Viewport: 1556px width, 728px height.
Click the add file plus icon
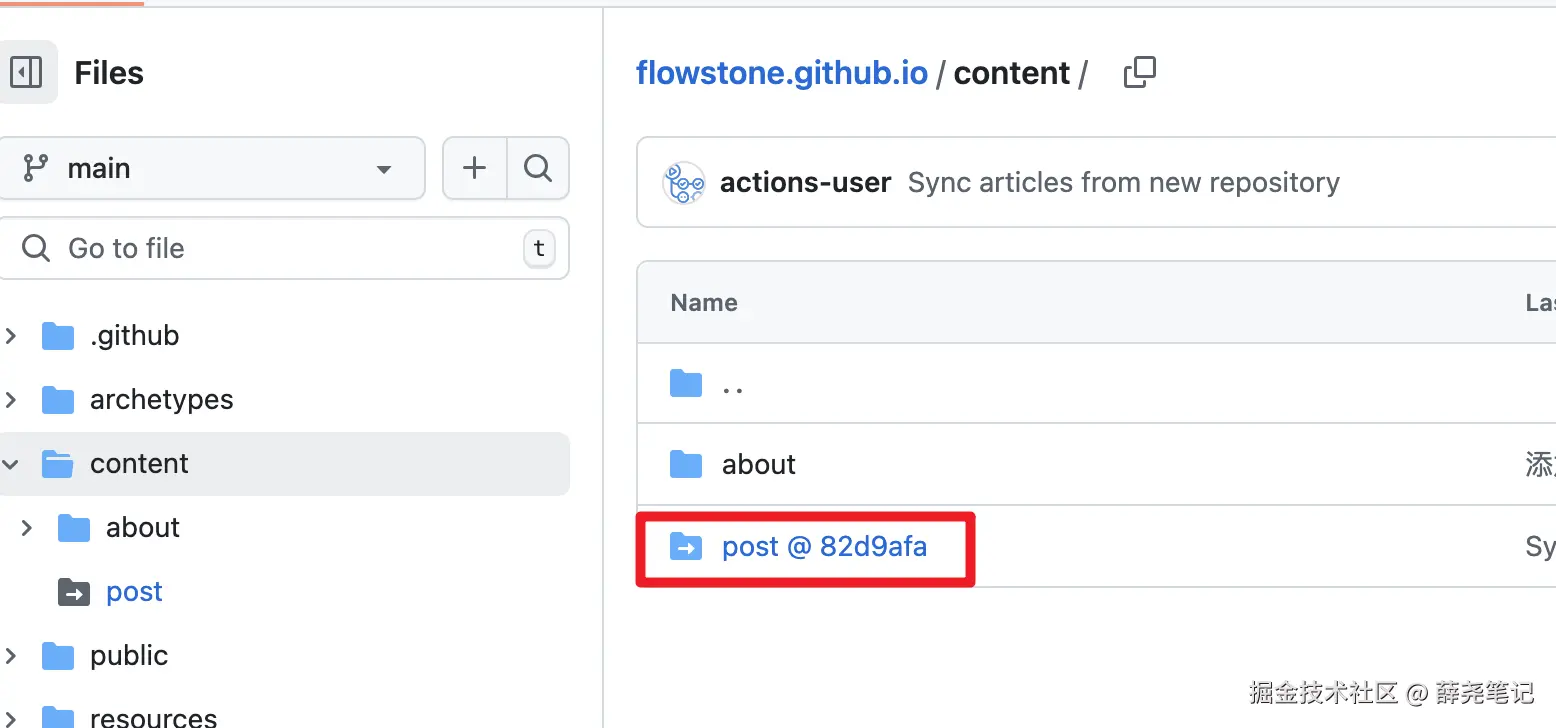click(474, 168)
